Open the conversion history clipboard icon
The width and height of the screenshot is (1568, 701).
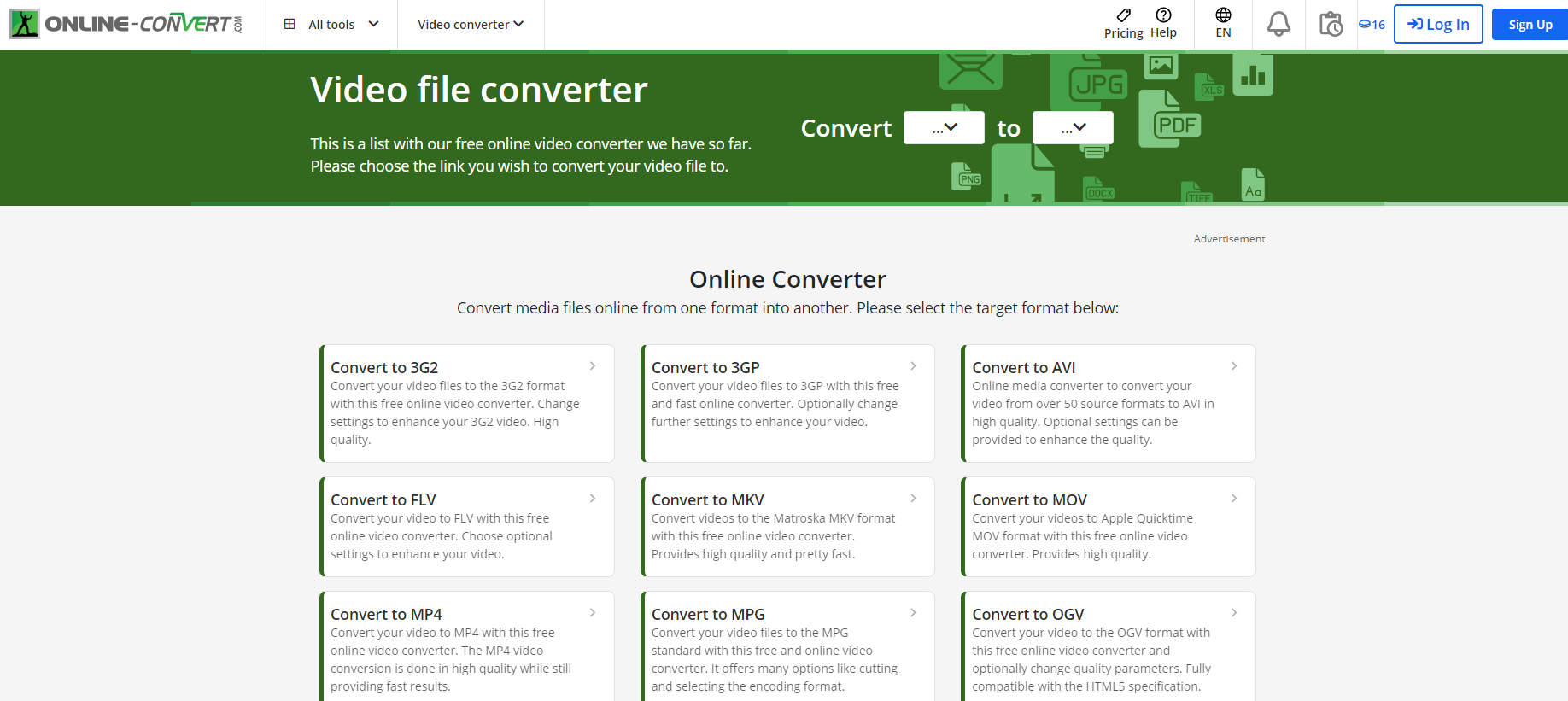[1331, 24]
